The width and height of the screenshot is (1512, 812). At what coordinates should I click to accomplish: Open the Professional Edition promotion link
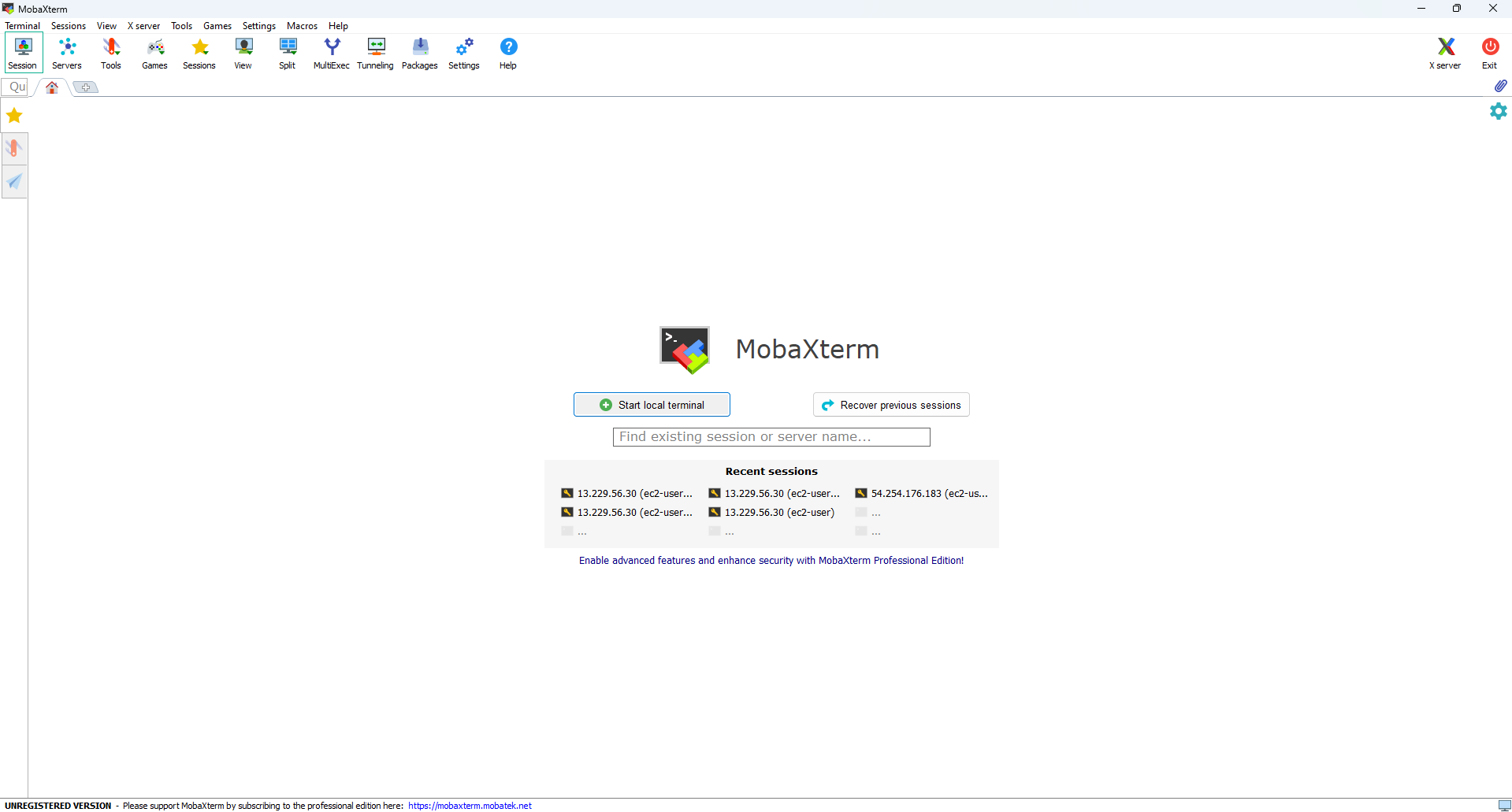pyautogui.click(x=771, y=561)
